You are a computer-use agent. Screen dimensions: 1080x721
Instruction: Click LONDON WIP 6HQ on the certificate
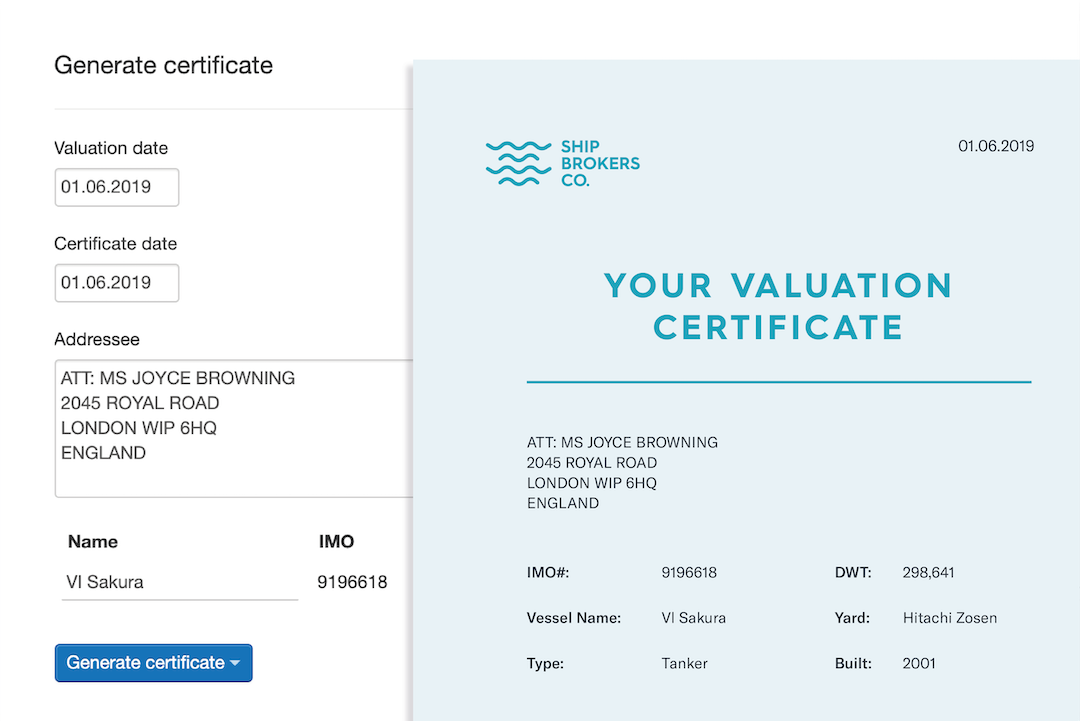[x=592, y=483]
